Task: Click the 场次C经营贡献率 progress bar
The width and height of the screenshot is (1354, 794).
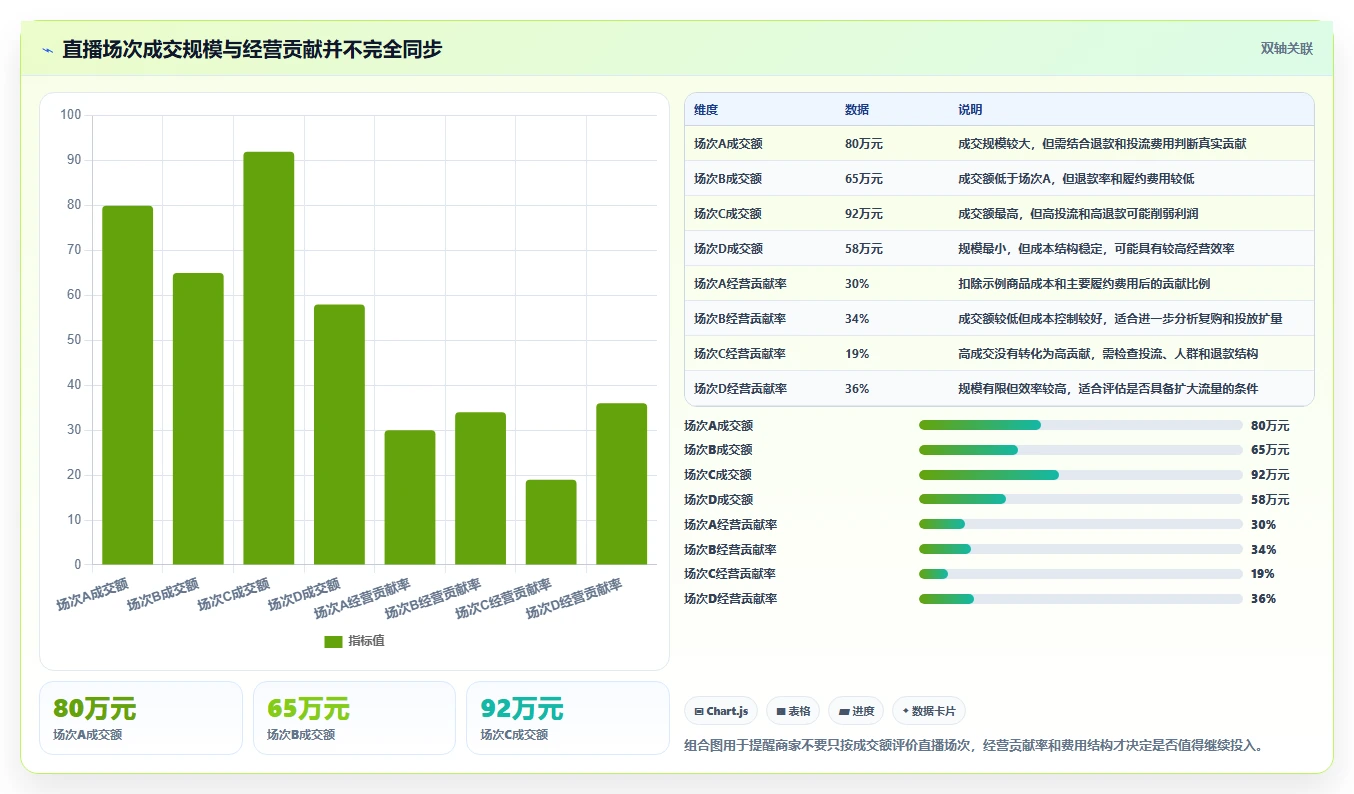Action: pyautogui.click(x=1080, y=574)
